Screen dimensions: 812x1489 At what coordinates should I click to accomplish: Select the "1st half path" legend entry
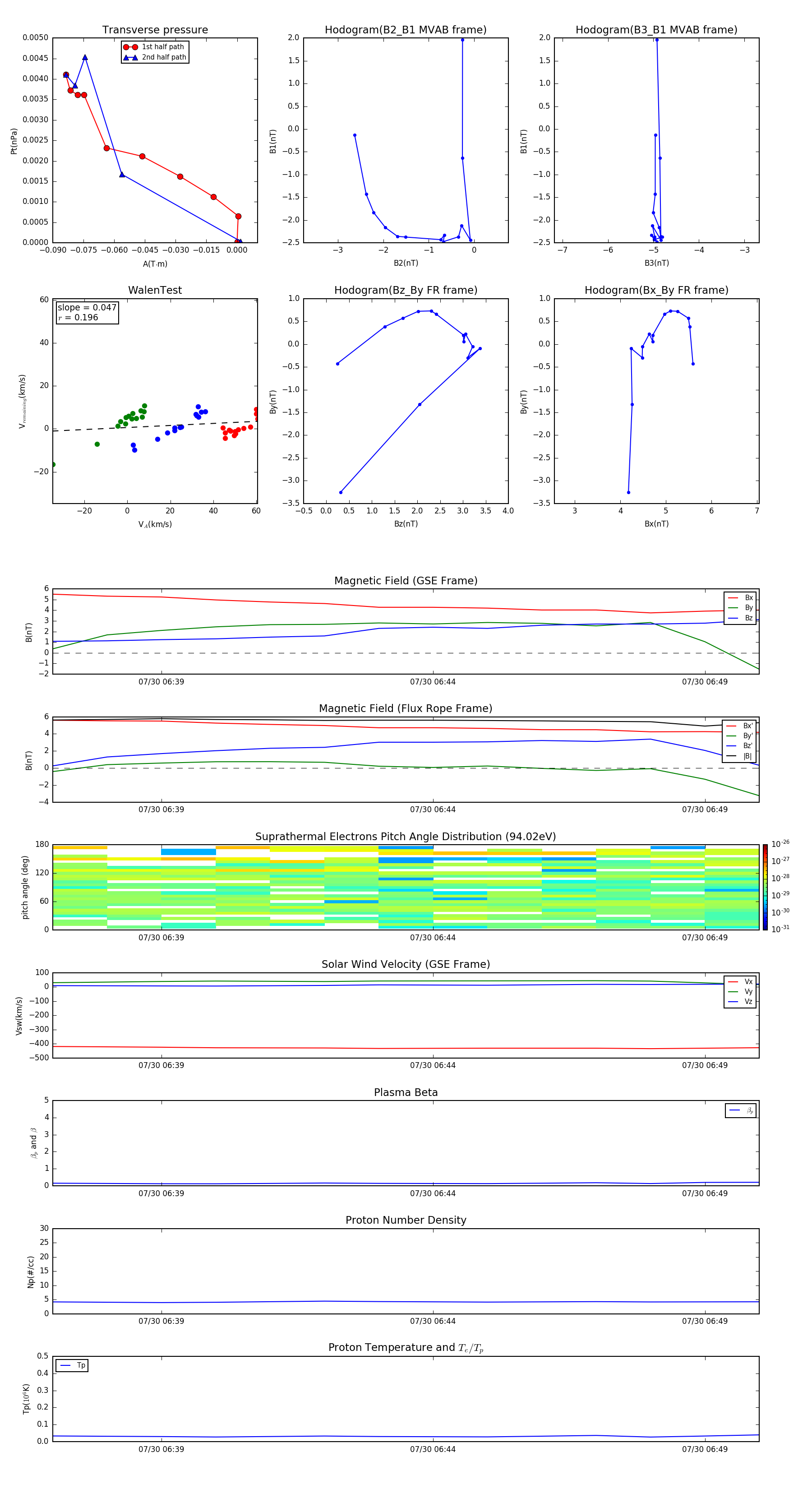coord(154,47)
